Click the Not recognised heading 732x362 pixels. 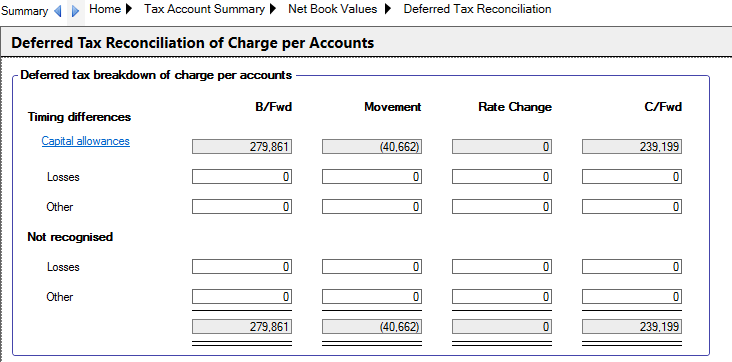point(70,237)
